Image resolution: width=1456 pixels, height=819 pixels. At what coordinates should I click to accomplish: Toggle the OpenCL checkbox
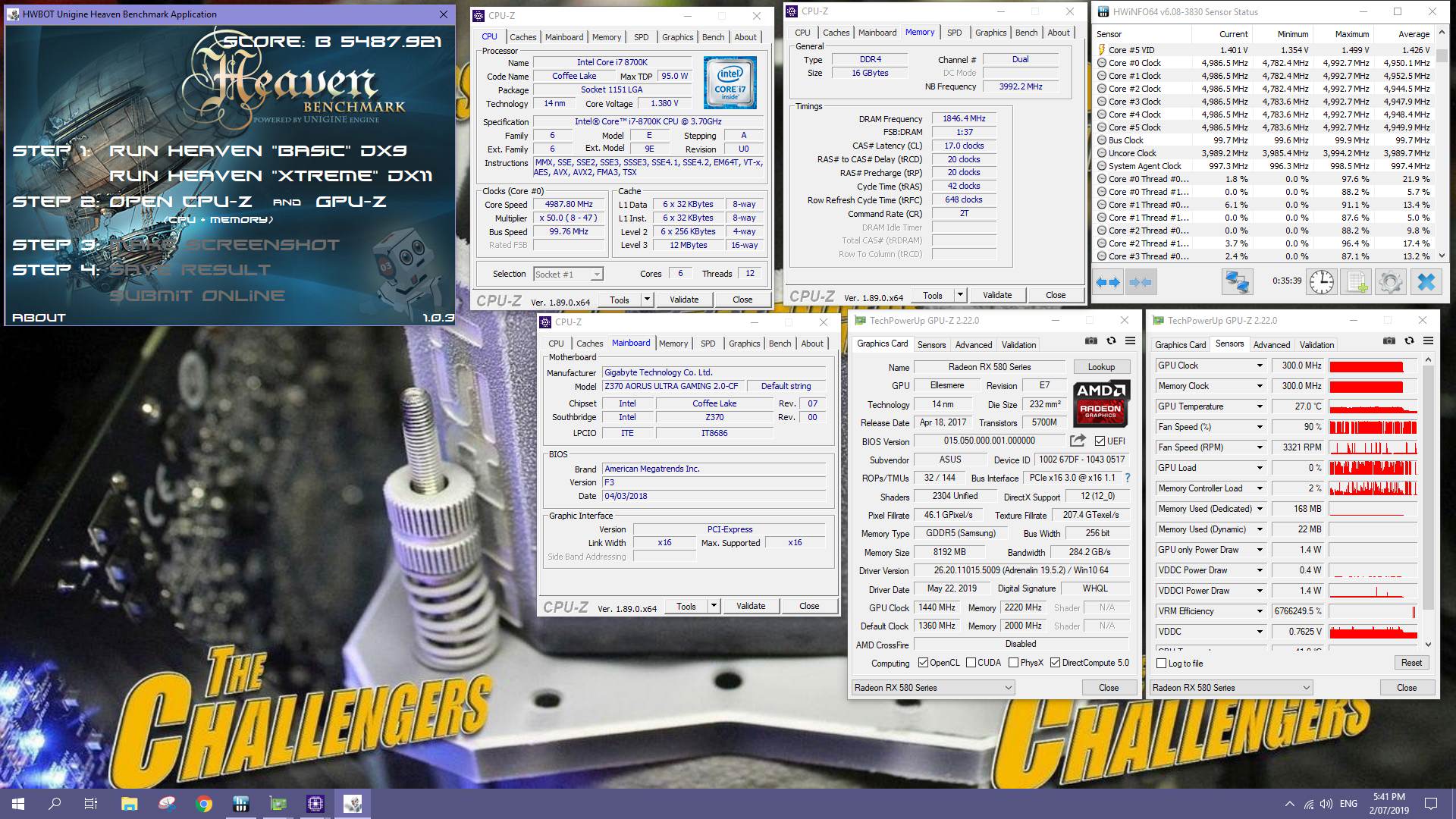coord(923,663)
